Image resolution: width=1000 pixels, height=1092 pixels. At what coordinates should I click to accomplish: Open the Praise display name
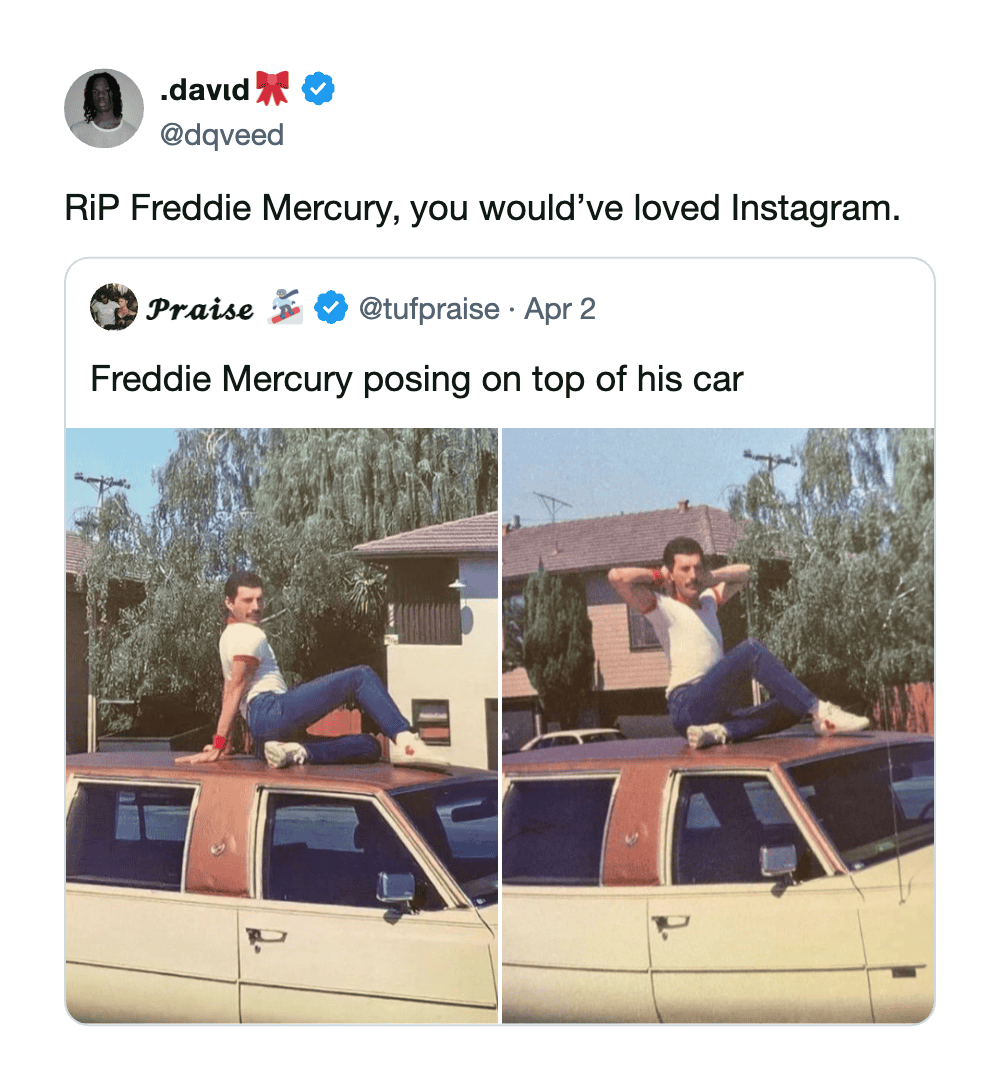(x=200, y=309)
